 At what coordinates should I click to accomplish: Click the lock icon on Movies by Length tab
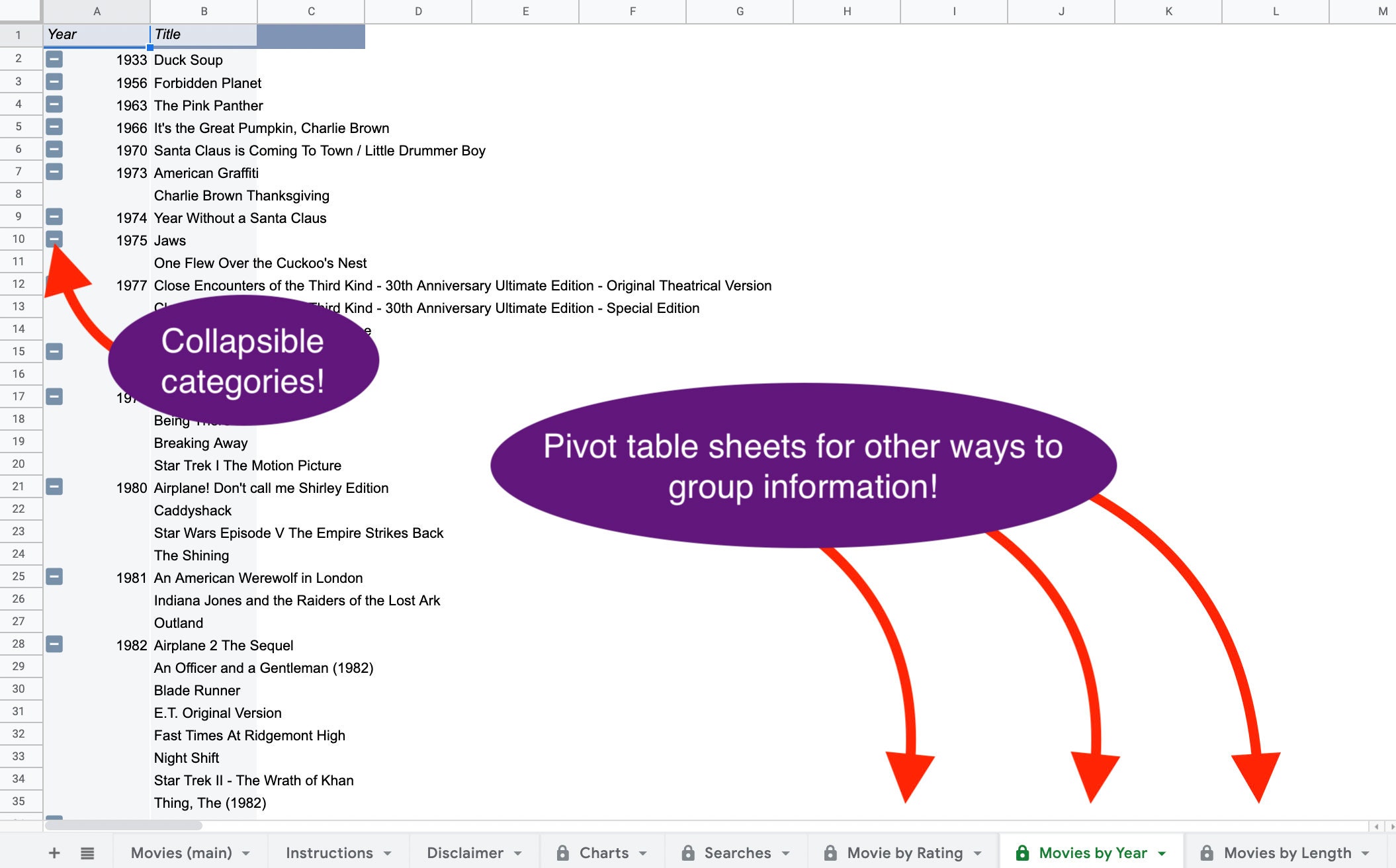click(x=1208, y=853)
